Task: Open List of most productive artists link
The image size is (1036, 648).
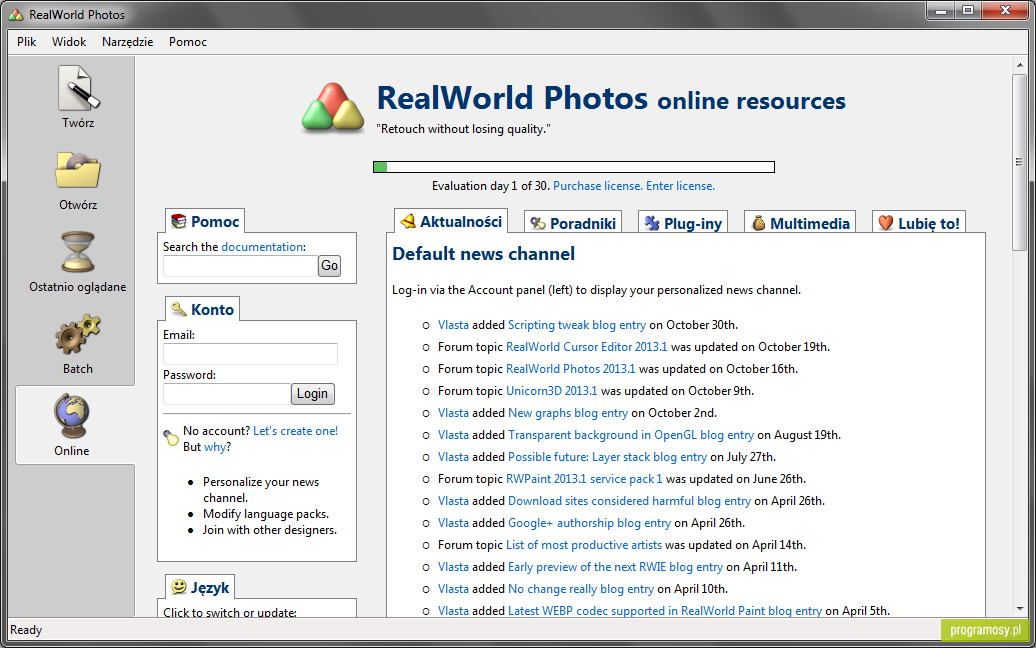Action: pos(584,545)
